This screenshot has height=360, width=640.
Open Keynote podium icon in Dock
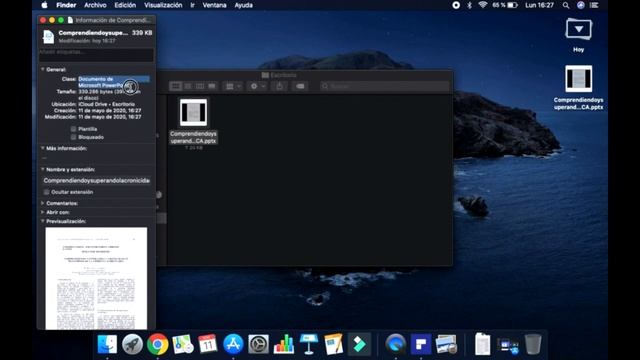pyautogui.click(x=309, y=344)
